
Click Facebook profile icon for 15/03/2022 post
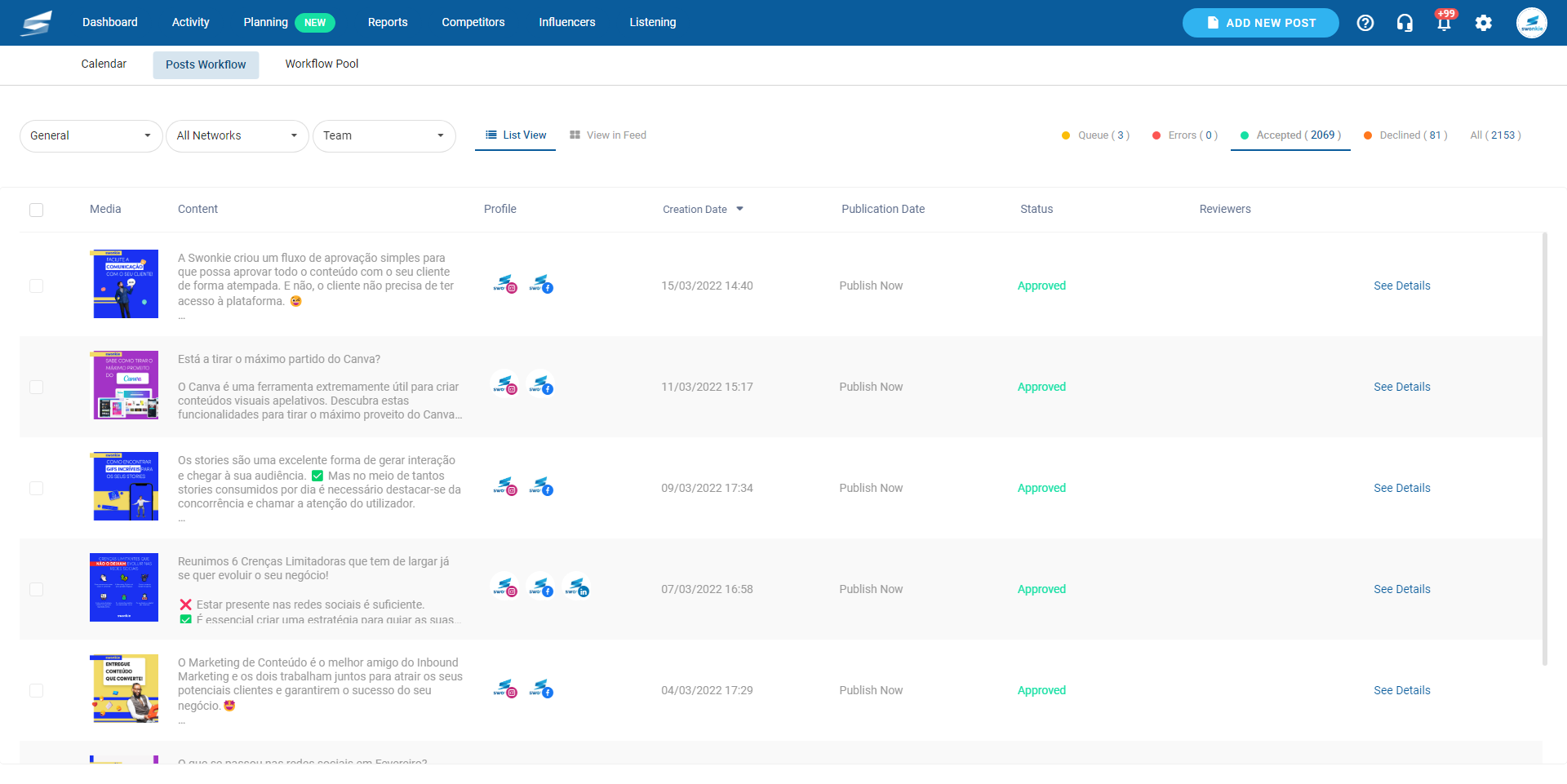pos(541,284)
